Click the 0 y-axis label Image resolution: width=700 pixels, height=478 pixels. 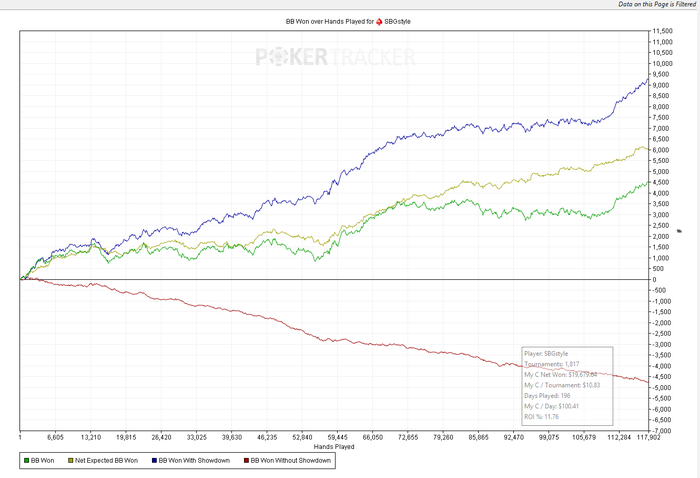pos(654,279)
